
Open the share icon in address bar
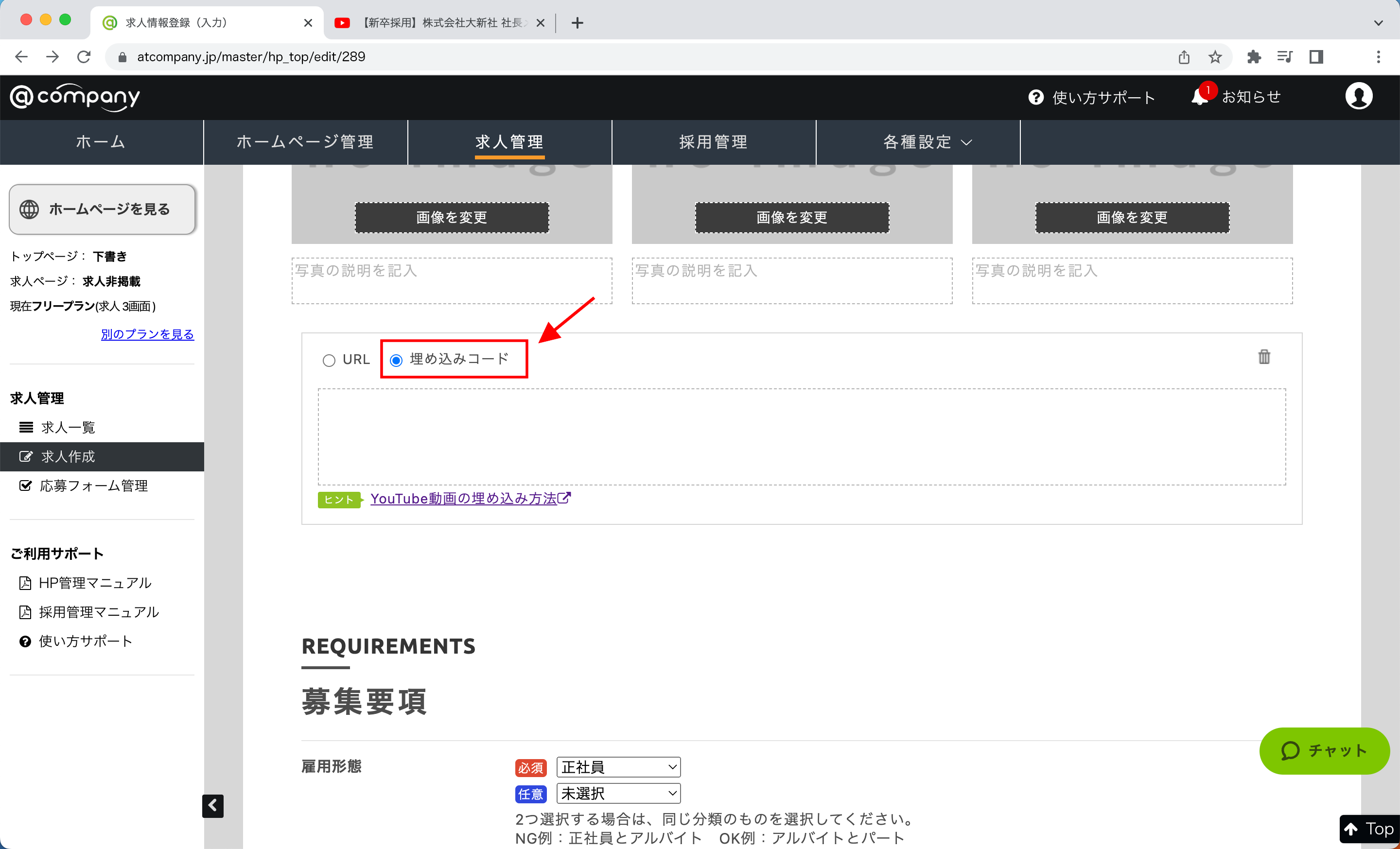coord(1184,57)
